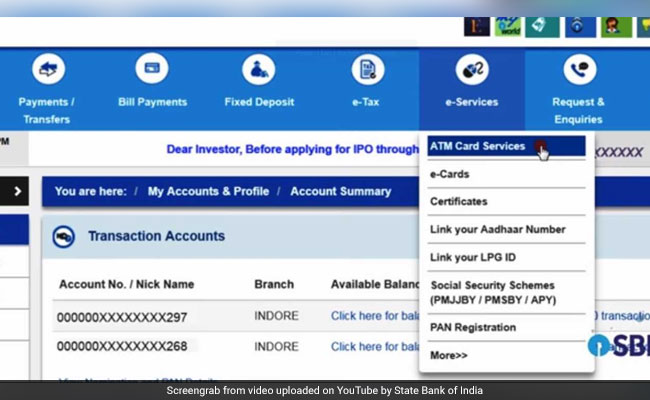Select ATM Card Services from dropdown

pos(477,146)
